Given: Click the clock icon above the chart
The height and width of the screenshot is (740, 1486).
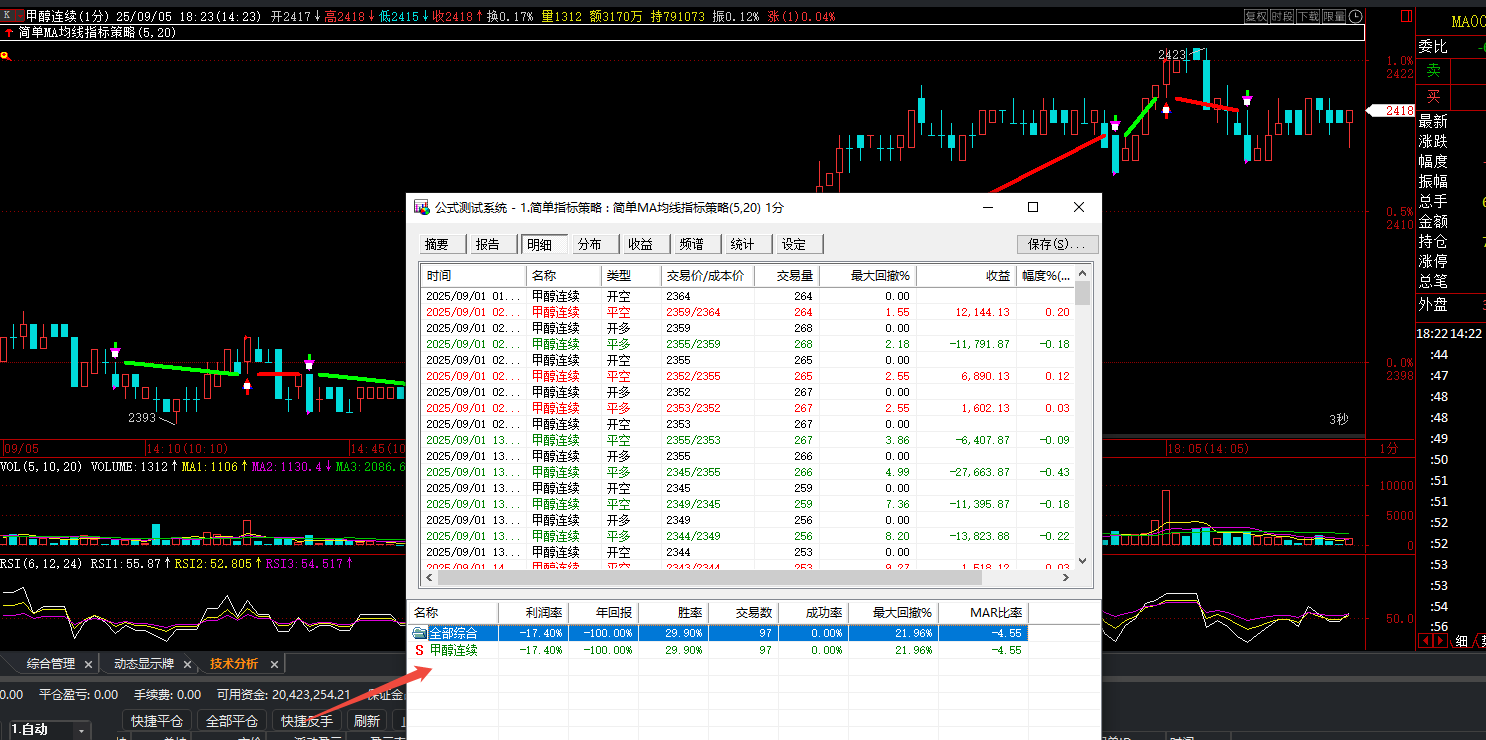Looking at the screenshot, I should click(x=1355, y=16).
